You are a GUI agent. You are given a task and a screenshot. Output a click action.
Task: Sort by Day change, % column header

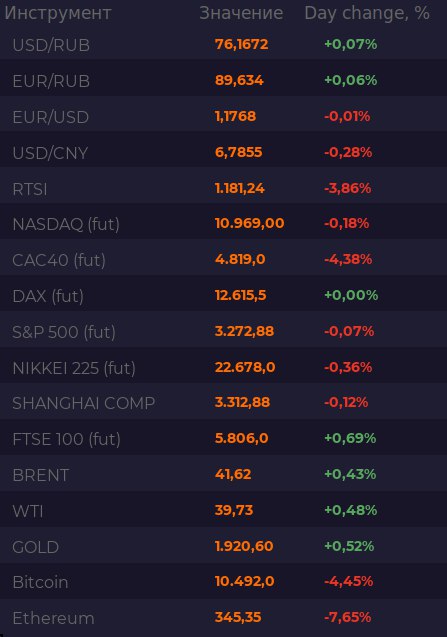367,13
